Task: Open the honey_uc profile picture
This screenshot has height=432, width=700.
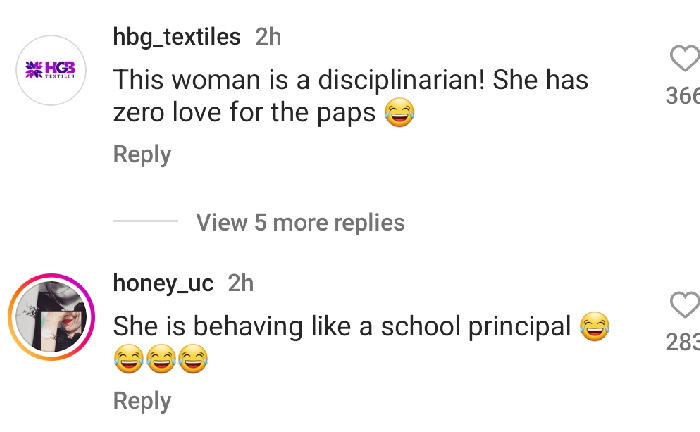Action: pos(50,317)
